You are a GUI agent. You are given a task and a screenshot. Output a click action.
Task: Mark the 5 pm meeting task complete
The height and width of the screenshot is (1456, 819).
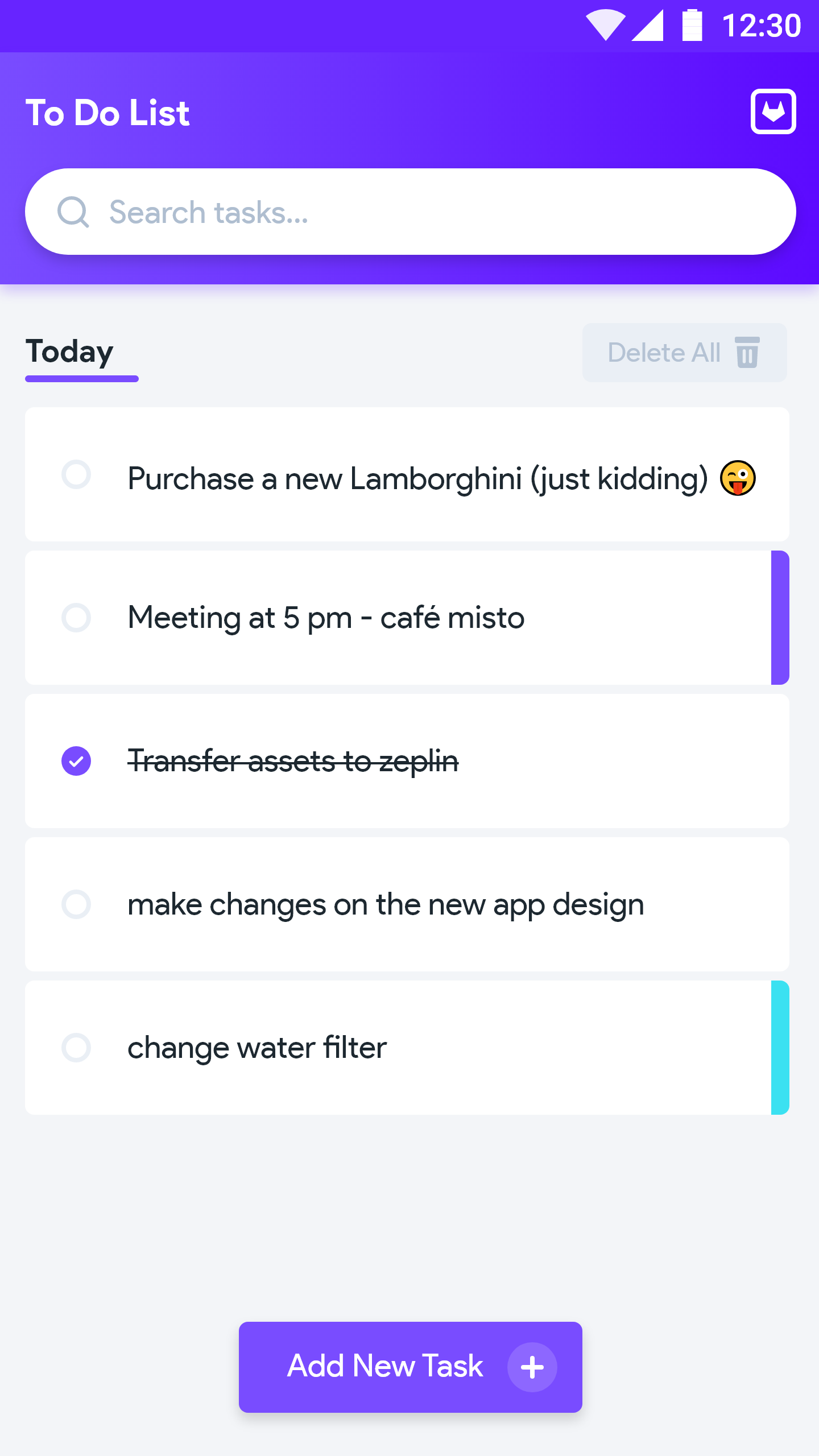click(x=76, y=618)
